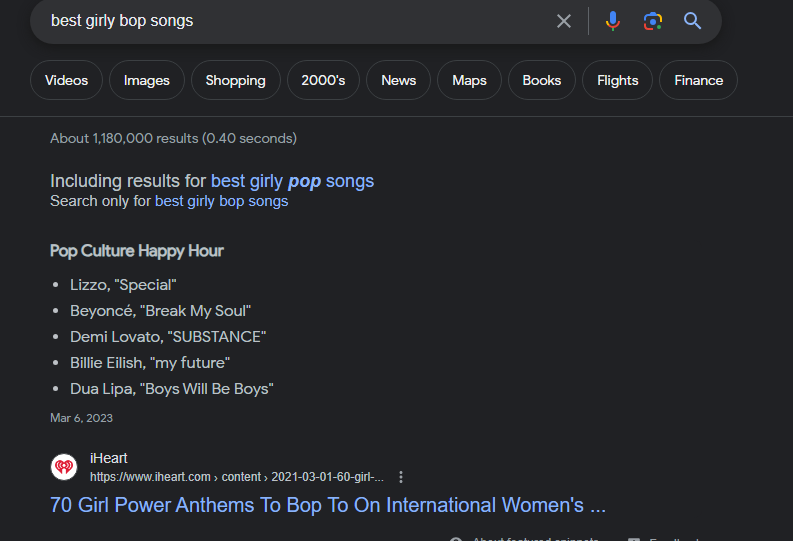Switch to the News filter tab
This screenshot has width=793, height=541.
(399, 80)
